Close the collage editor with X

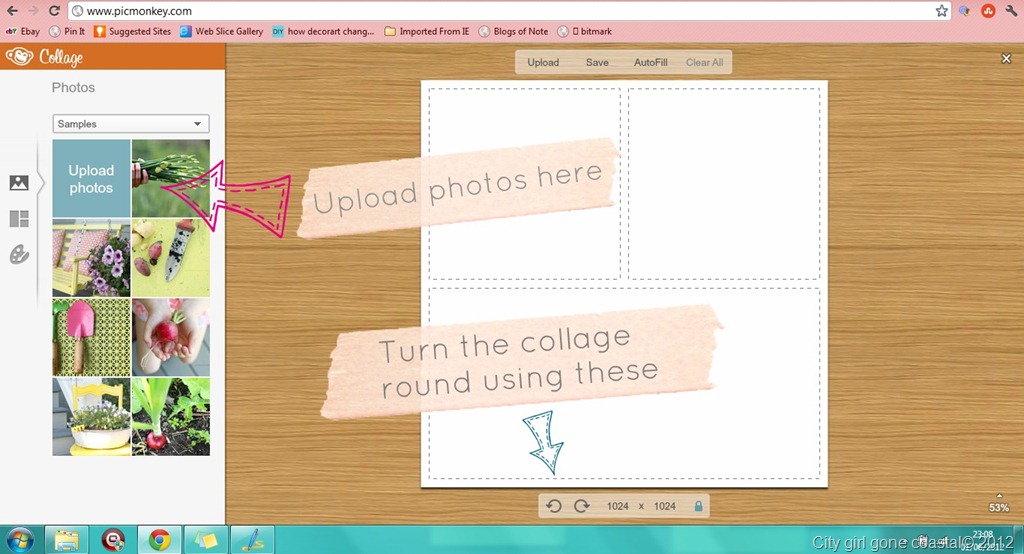pos(1006,59)
